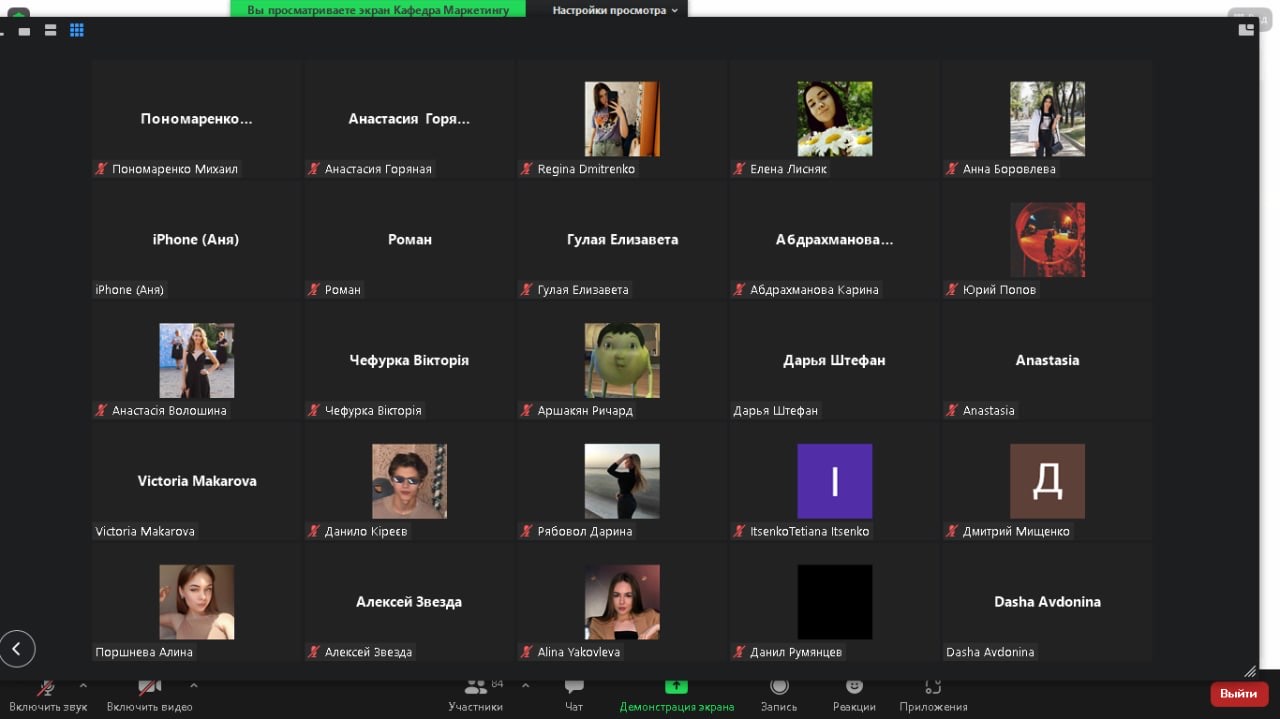Viewport: 1280px width, 719px height.
Task: Go to the previous page with the left arrow
Action: (17, 649)
